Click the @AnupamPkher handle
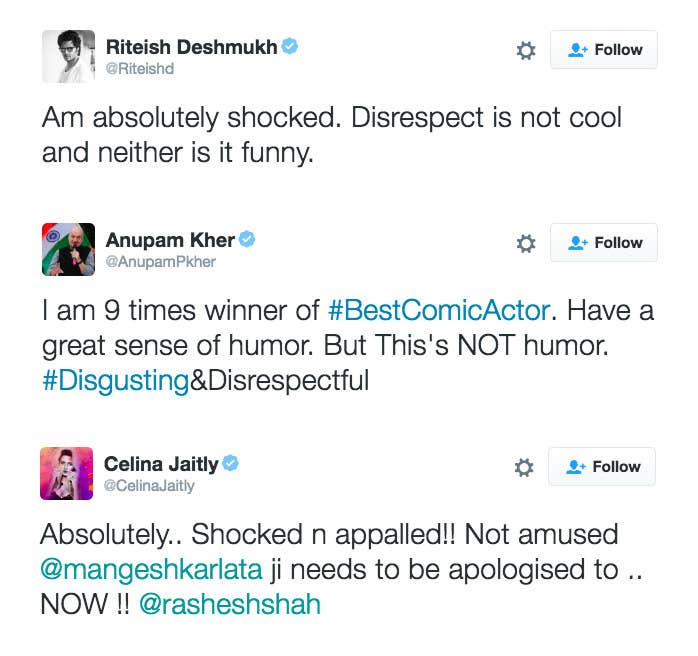The width and height of the screenshot is (698, 656). point(160,262)
